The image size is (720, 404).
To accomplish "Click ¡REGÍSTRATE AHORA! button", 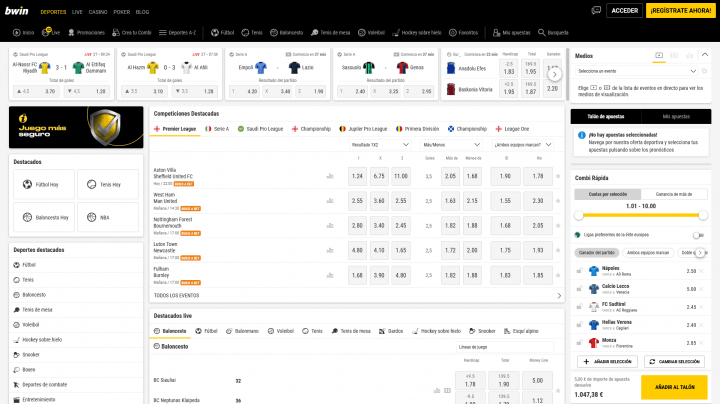I will pyautogui.click(x=681, y=11).
